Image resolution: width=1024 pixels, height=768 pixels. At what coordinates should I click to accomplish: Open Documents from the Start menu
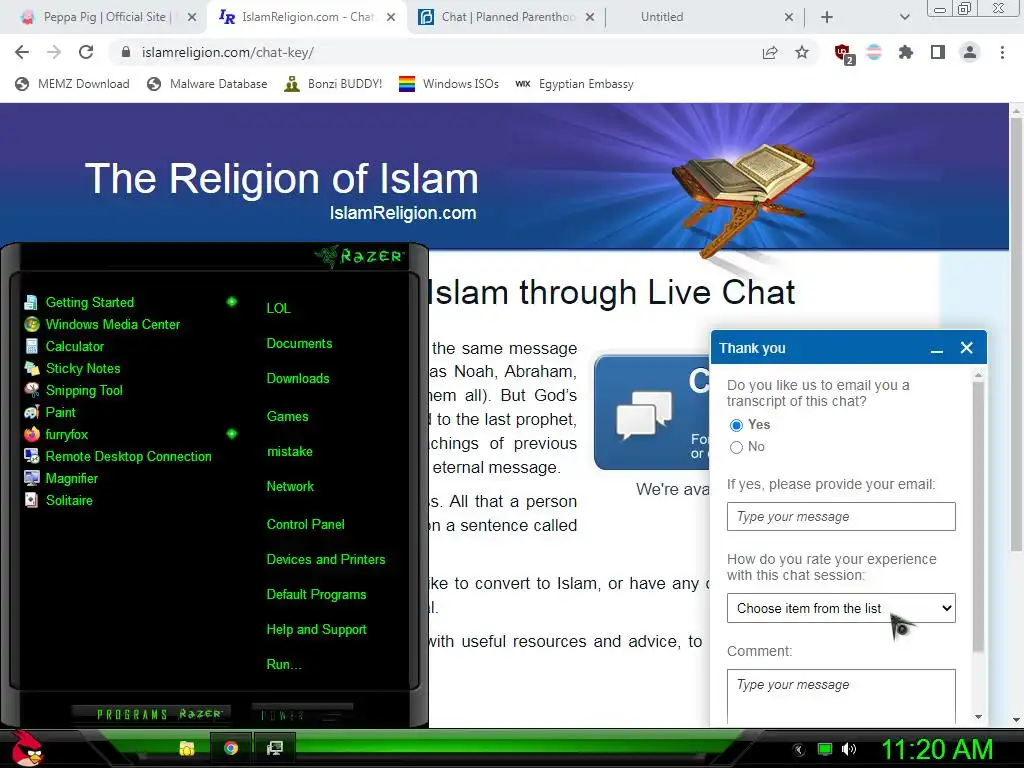299,344
